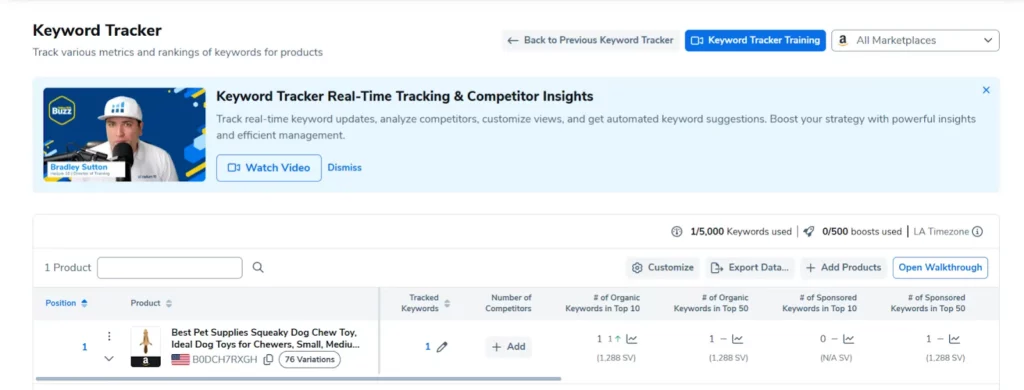Open Sponsored Keywords Top 50 trend chart
Image resolution: width=1024 pixels, height=390 pixels.
[954, 339]
